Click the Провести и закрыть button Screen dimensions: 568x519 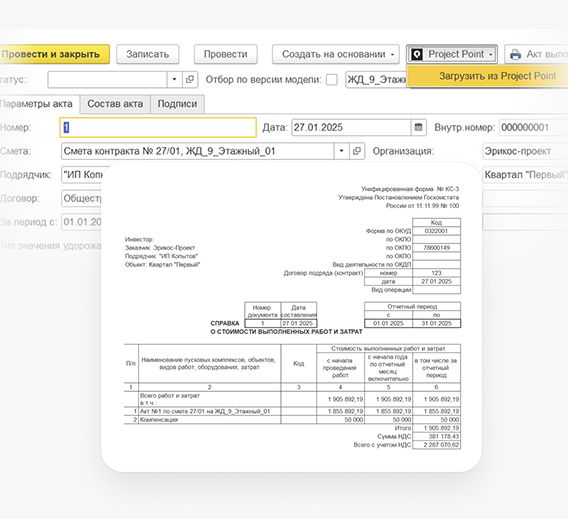coord(54,54)
